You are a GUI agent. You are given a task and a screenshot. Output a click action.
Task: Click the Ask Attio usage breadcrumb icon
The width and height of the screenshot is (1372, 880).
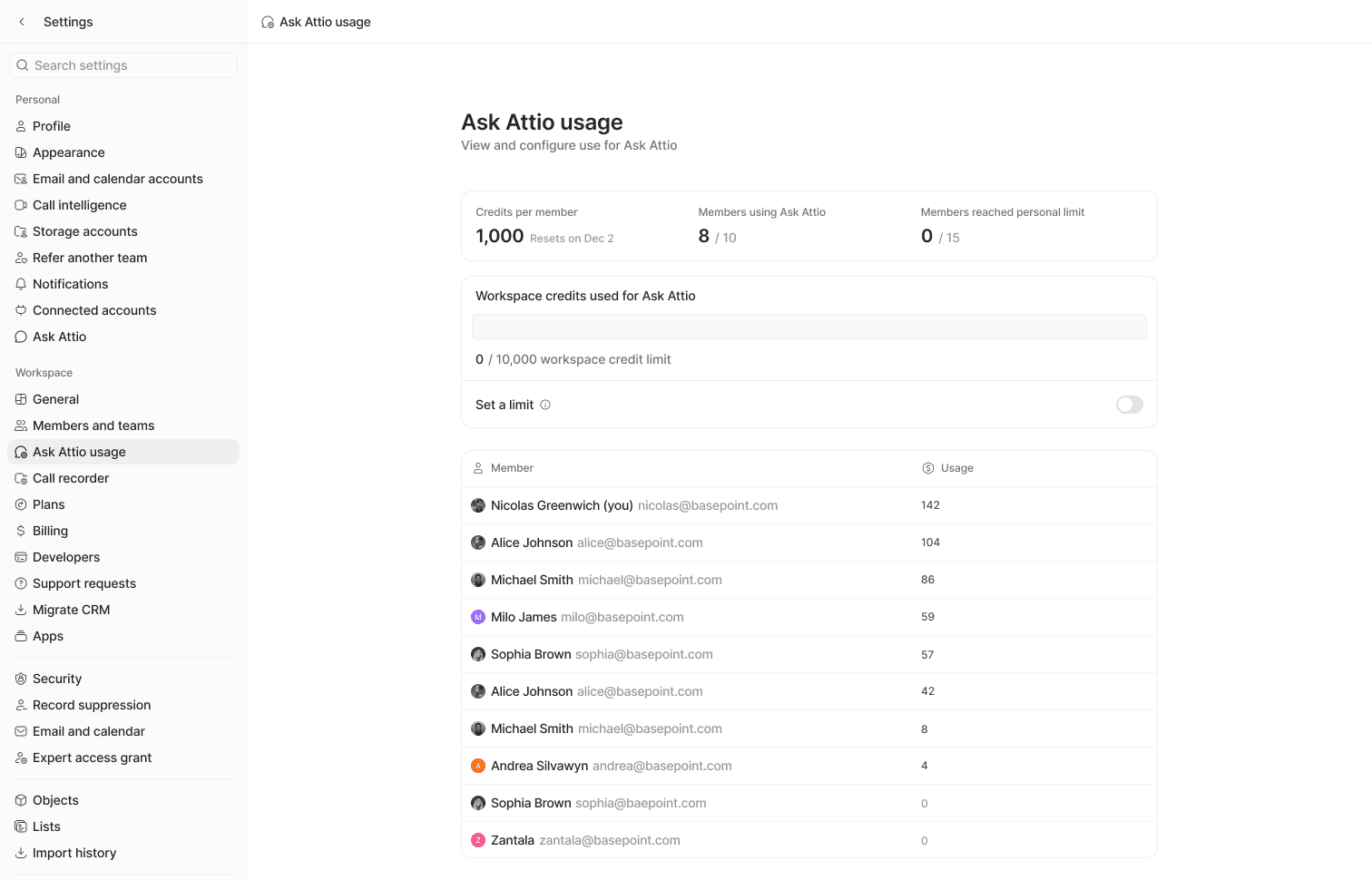tap(267, 21)
